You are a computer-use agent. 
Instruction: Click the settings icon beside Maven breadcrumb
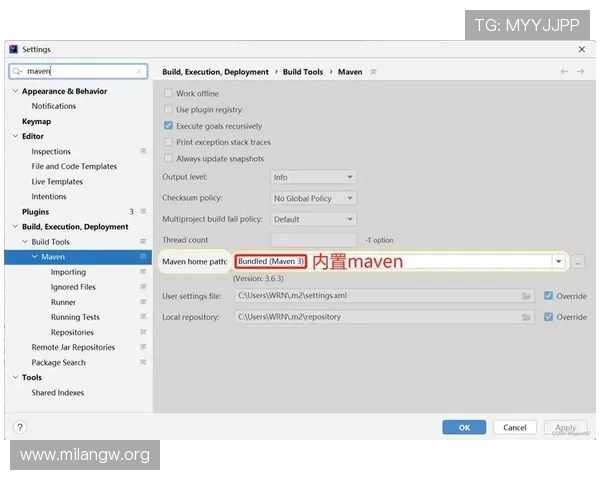tap(373, 72)
